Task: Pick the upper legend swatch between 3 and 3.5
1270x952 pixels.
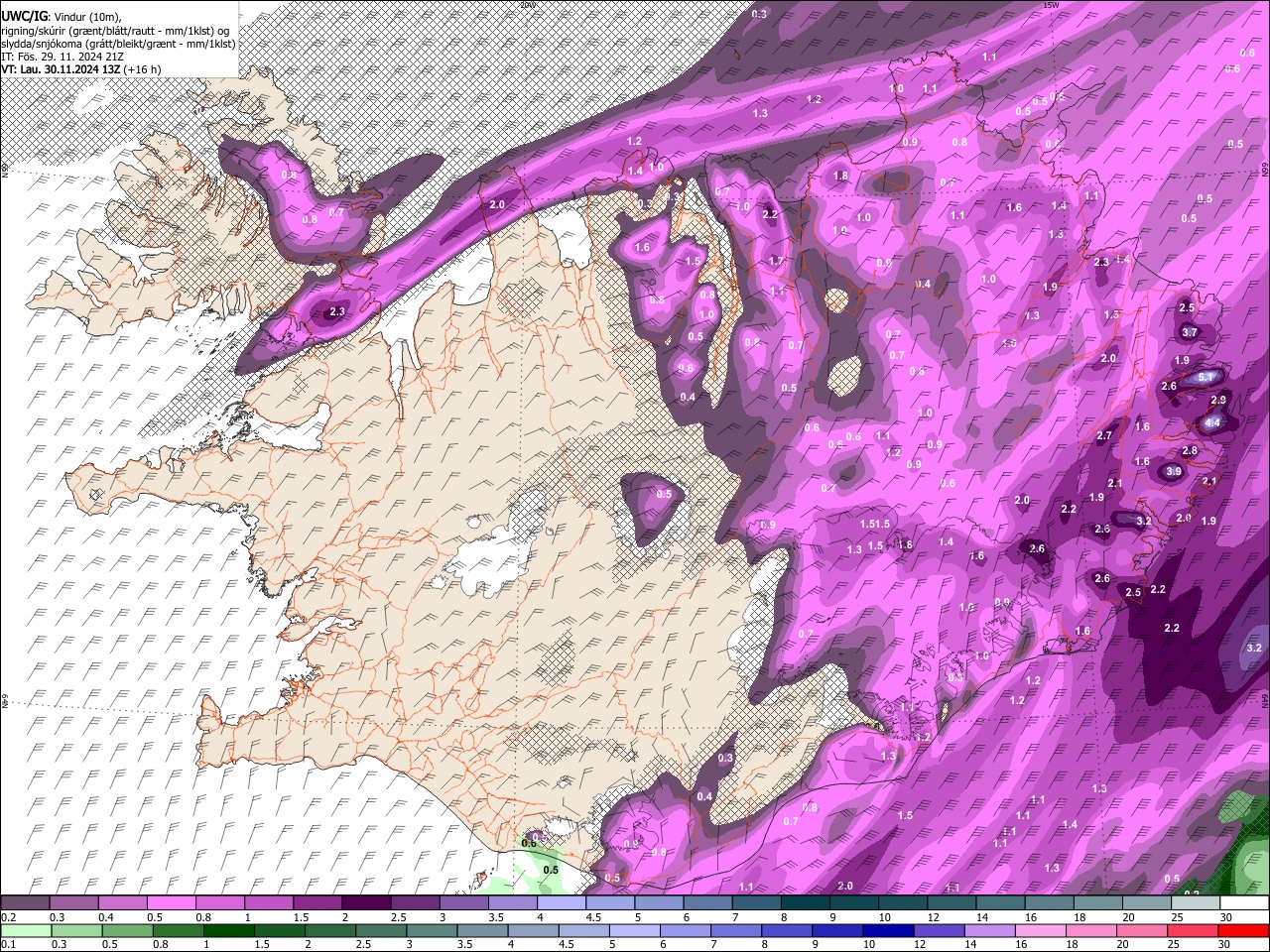Action: (463, 903)
